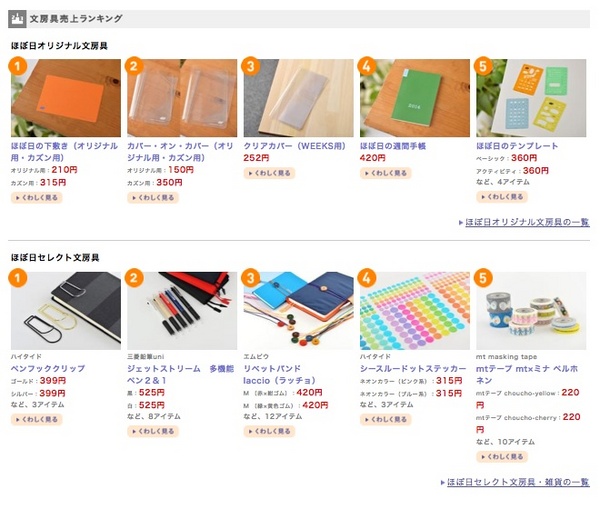Open the シースルードットステッカー title link
The image size is (600, 509).
(x=413, y=369)
